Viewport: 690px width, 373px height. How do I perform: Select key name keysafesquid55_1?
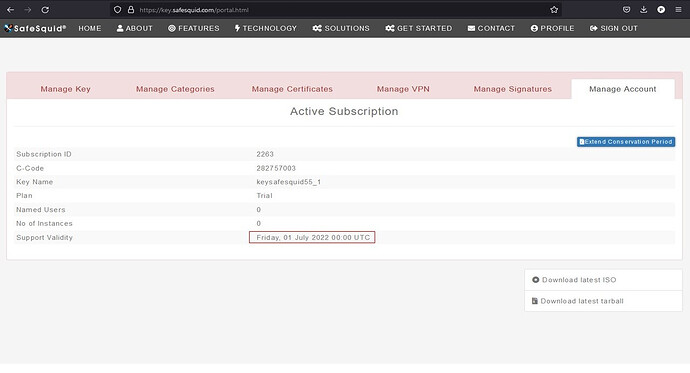tap(289, 182)
